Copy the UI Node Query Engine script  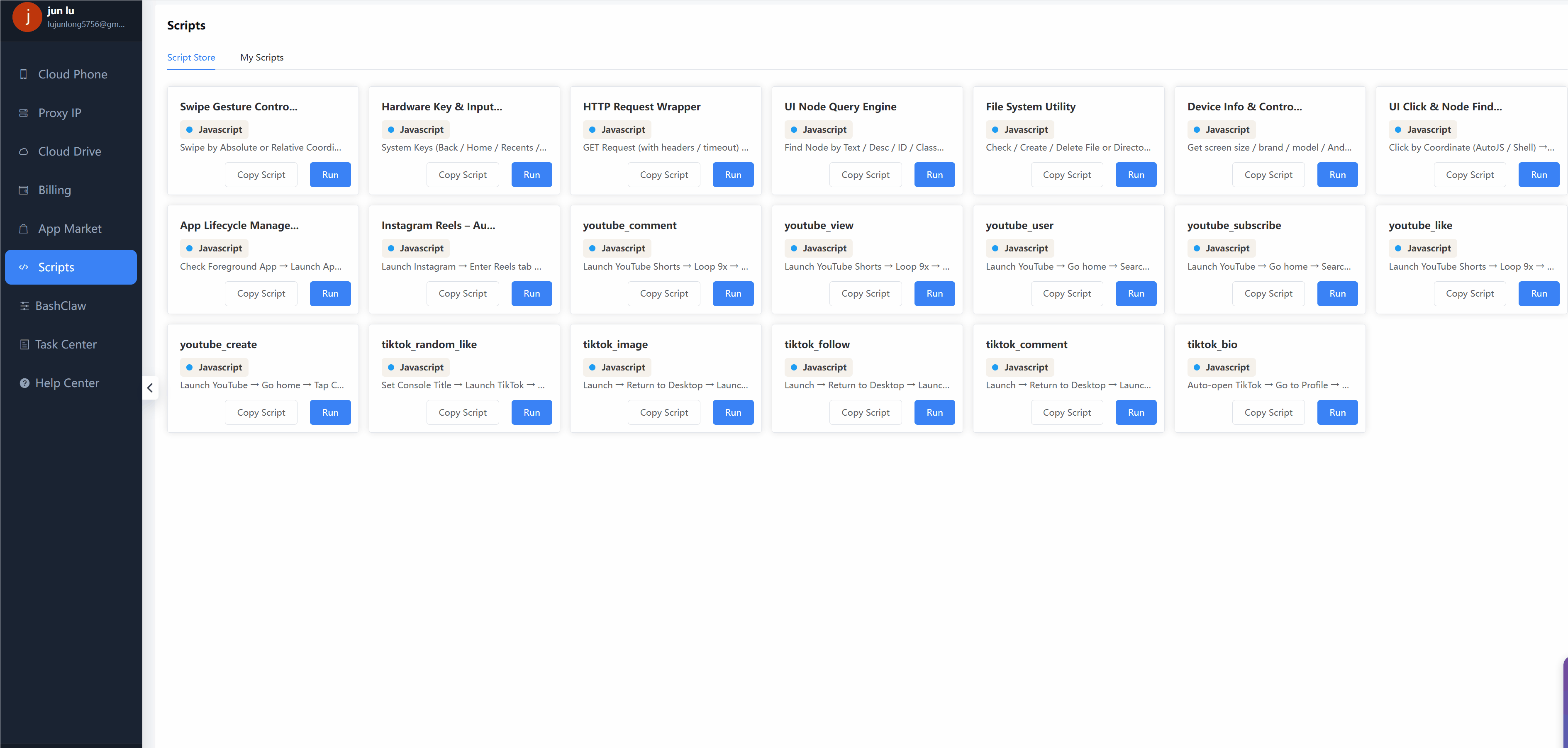click(866, 175)
